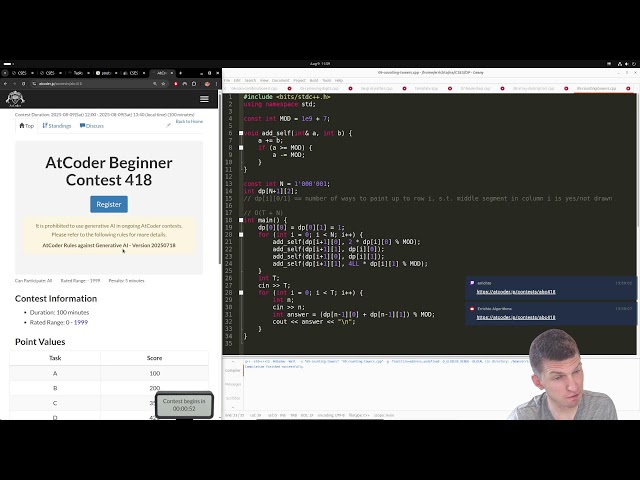The image size is (640, 480).
Task: Close the Tasks browser tab
Action: (89, 73)
